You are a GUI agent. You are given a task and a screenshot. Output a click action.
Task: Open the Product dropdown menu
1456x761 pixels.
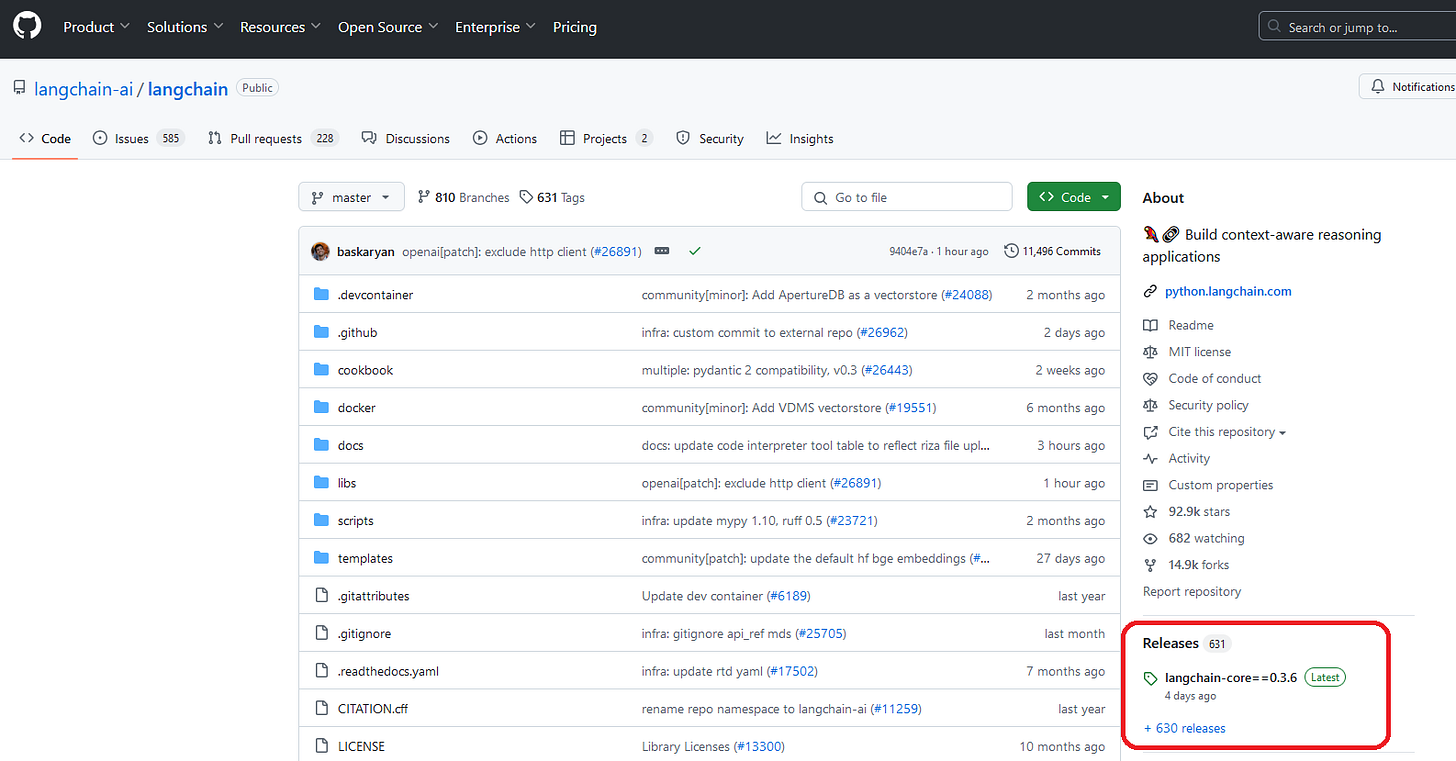tap(97, 27)
